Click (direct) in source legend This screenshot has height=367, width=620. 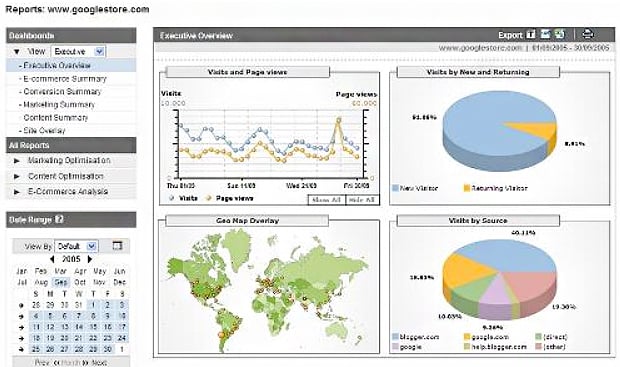pos(555,337)
